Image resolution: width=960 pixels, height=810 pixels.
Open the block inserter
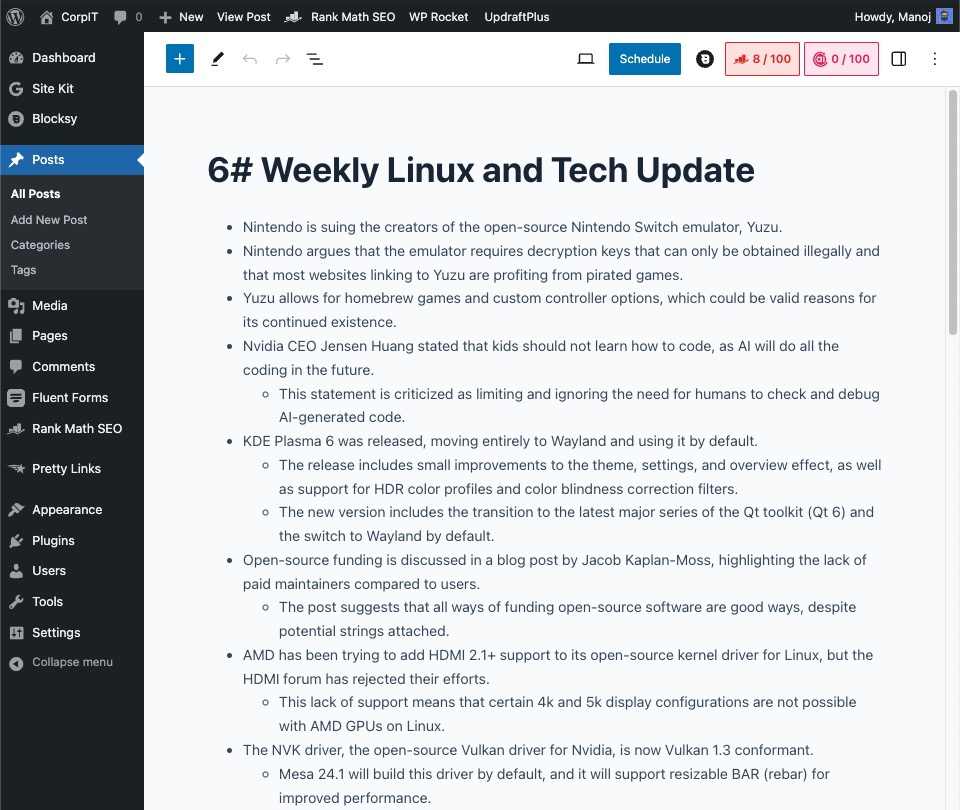point(180,59)
